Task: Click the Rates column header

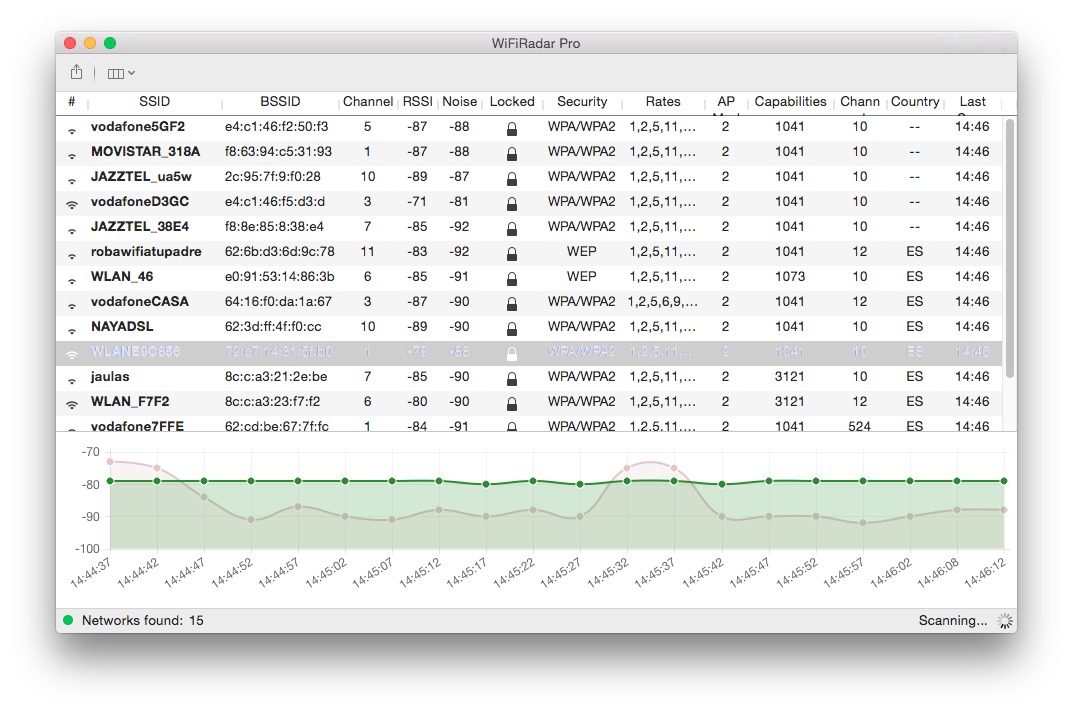Action: (x=662, y=101)
